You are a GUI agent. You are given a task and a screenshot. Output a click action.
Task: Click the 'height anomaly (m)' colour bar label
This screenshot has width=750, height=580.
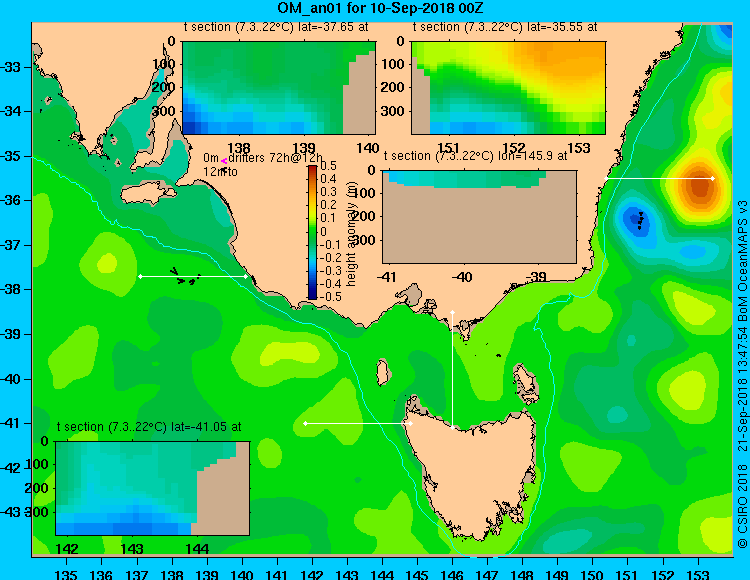click(x=351, y=233)
